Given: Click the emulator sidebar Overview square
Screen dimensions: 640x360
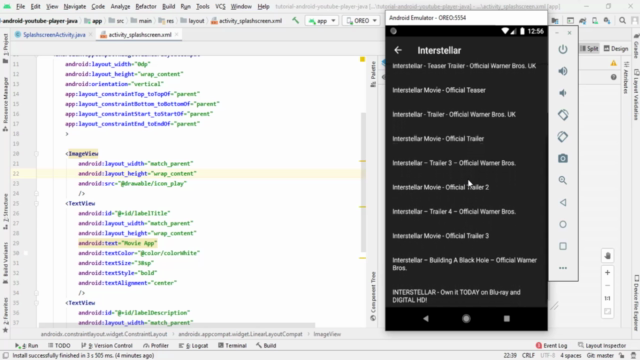Looking at the screenshot, I should pyautogui.click(x=563, y=246).
